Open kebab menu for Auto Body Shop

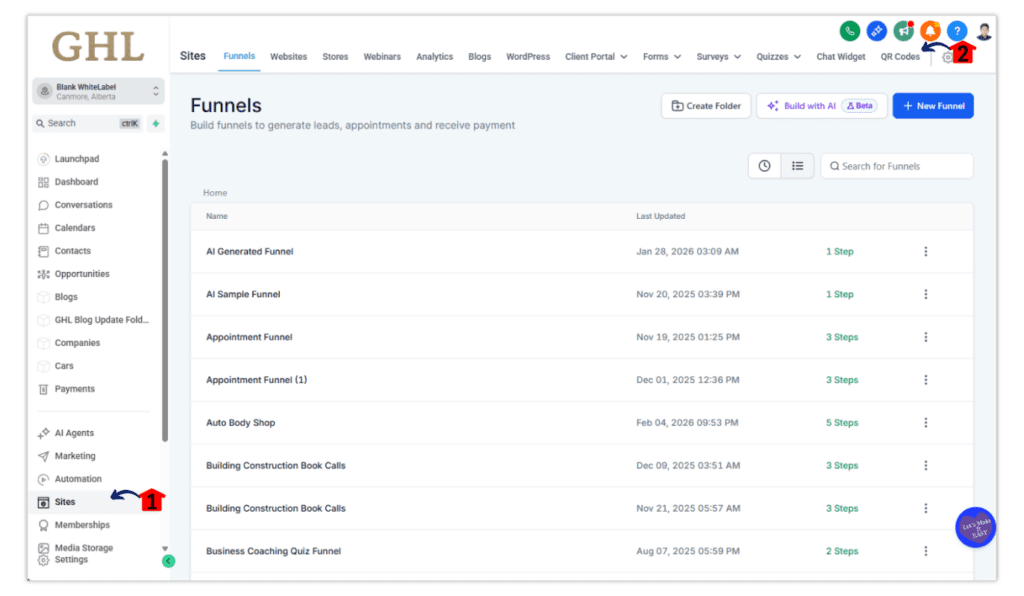tap(925, 423)
